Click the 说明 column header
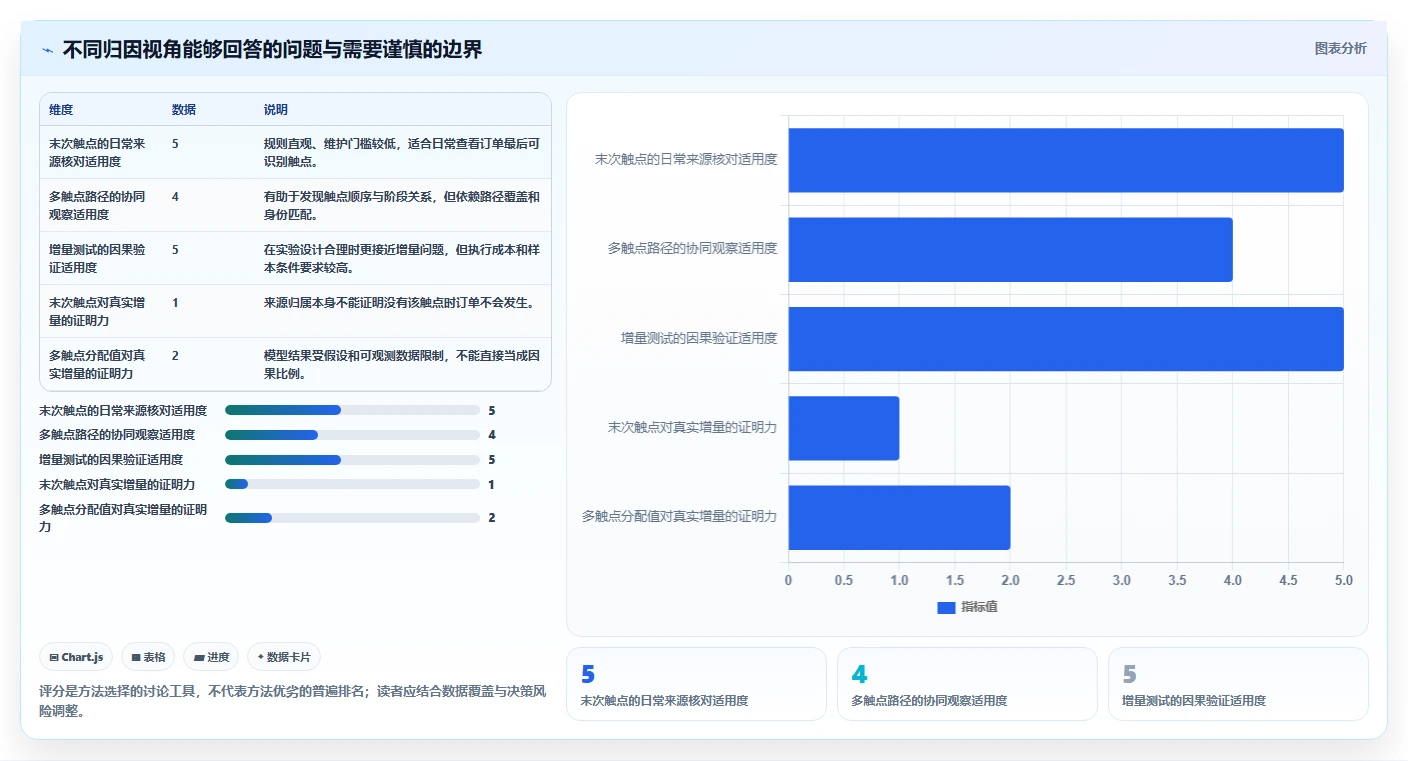The width and height of the screenshot is (1408, 761). pyautogui.click(x=276, y=109)
